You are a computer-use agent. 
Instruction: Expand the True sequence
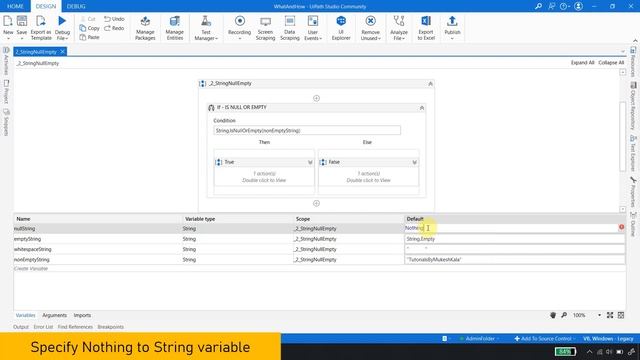[310, 162]
